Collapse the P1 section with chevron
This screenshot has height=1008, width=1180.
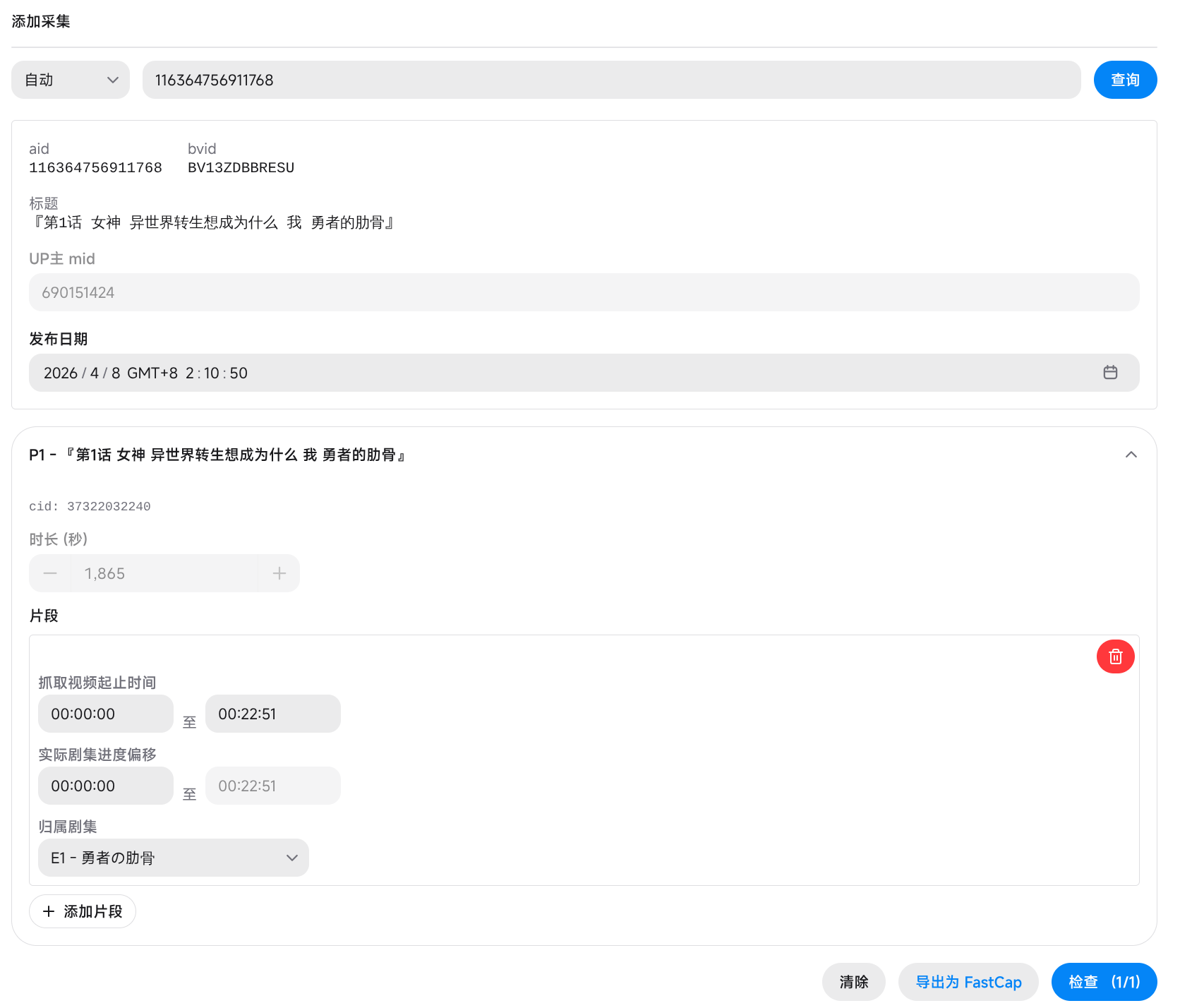(1131, 455)
